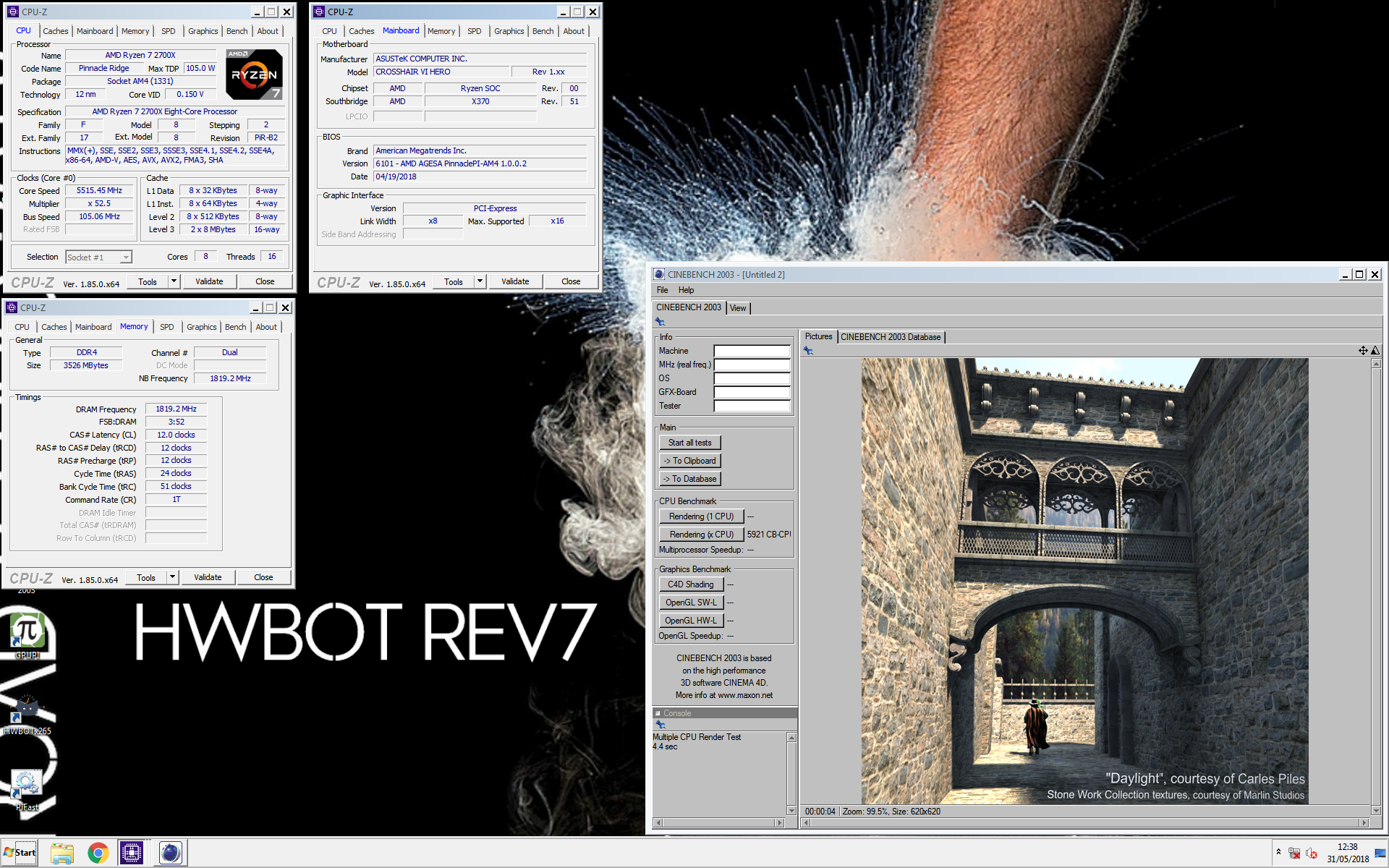Run the C4D Shading benchmark

click(x=690, y=584)
